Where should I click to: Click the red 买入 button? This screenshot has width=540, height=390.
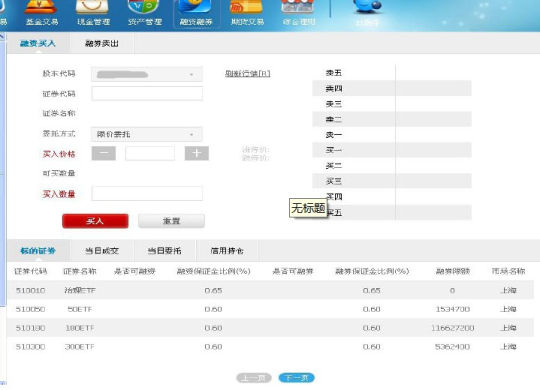coord(95,221)
